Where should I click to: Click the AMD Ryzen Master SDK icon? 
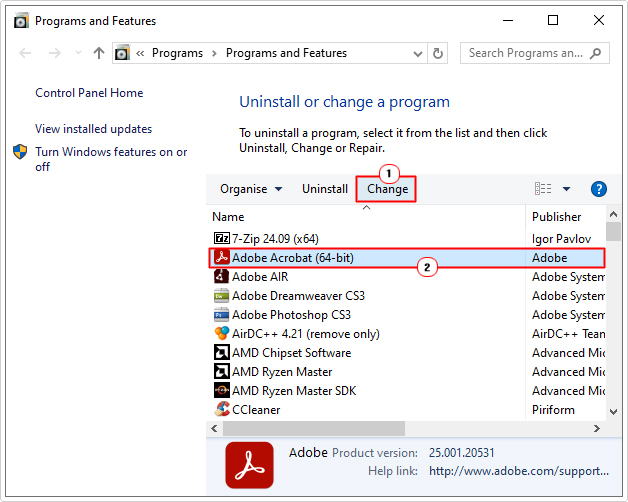(221, 390)
